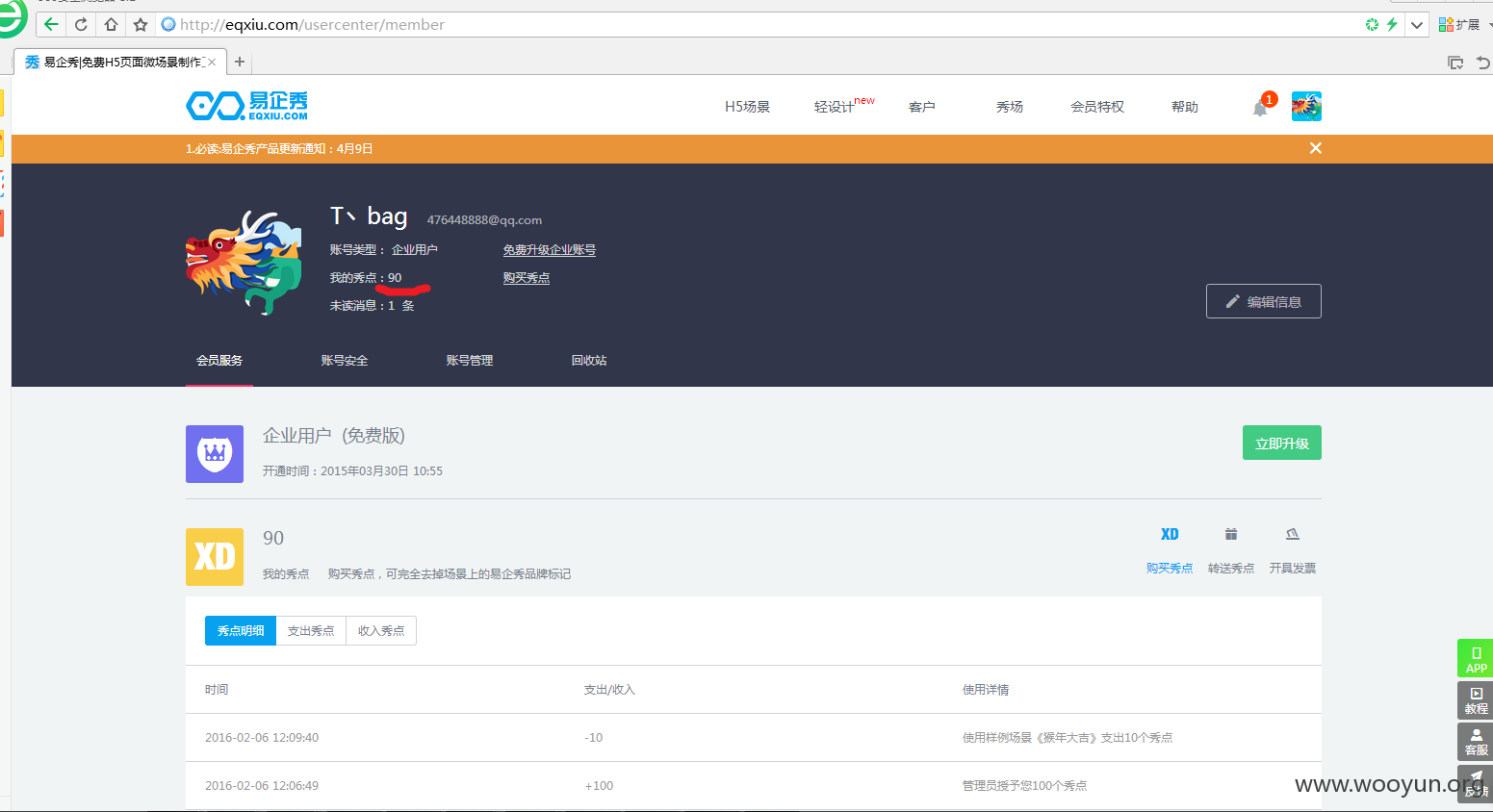1493x812 pixels.
Task: Select the 易企秀 browser tab
Action: (119, 62)
